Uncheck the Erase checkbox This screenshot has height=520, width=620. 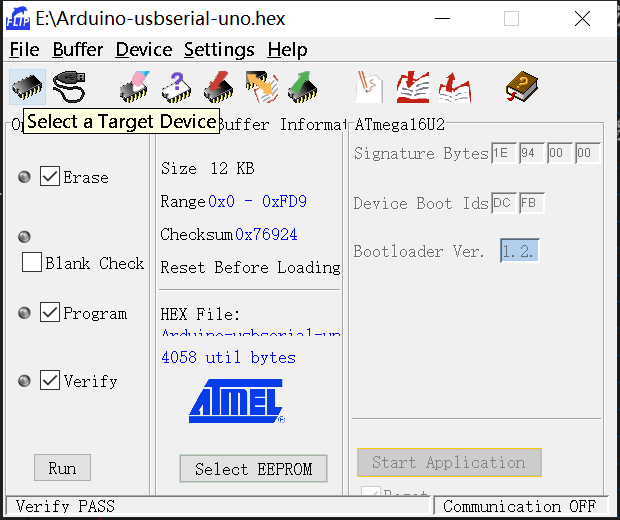click(x=50, y=176)
